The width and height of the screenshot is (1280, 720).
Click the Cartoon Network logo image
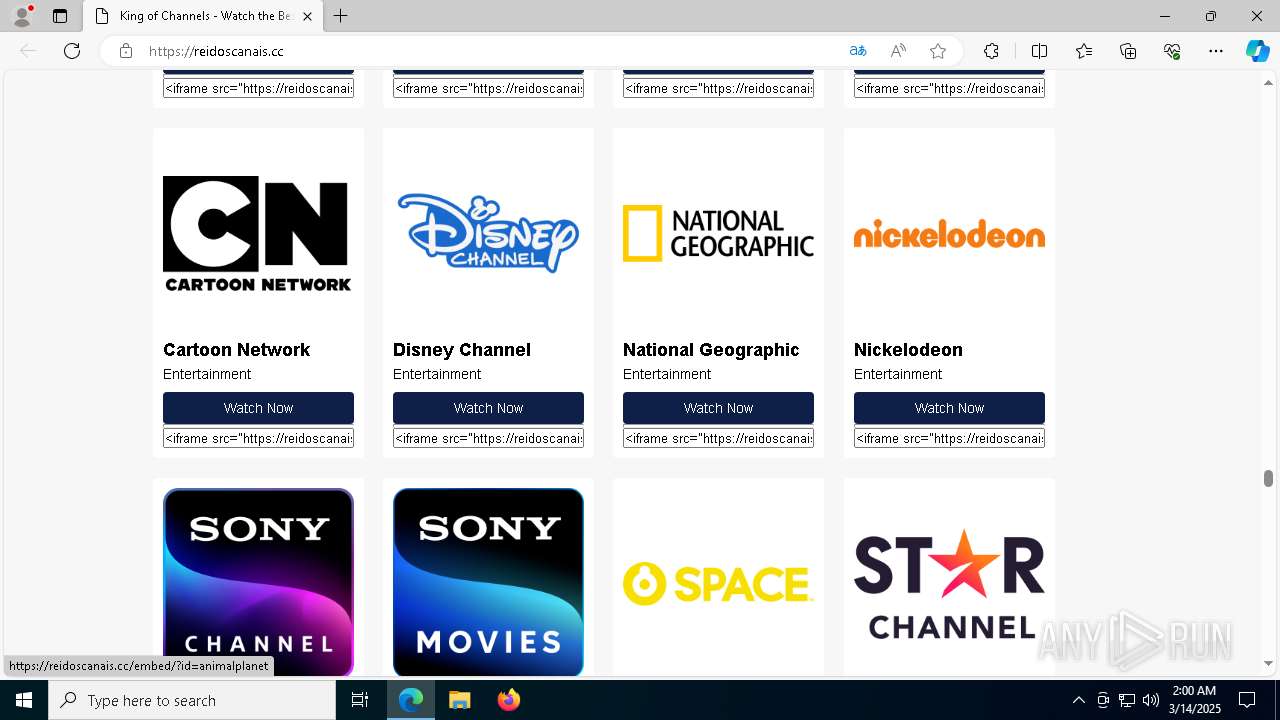point(258,233)
